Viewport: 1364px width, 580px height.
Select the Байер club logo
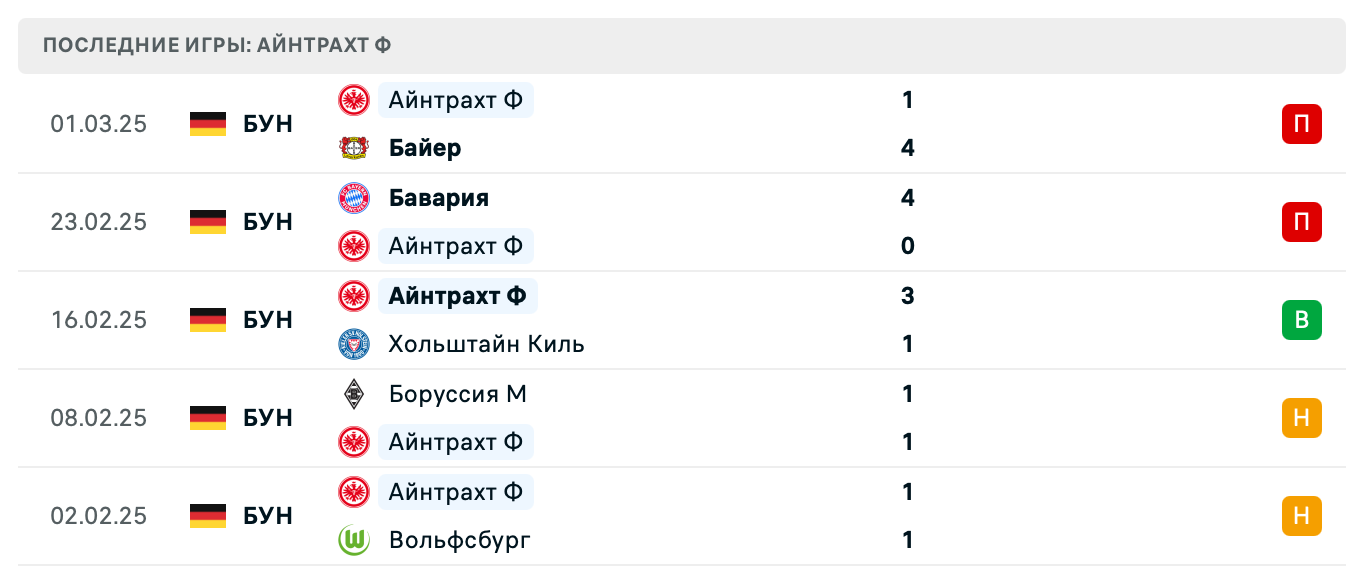point(354,148)
